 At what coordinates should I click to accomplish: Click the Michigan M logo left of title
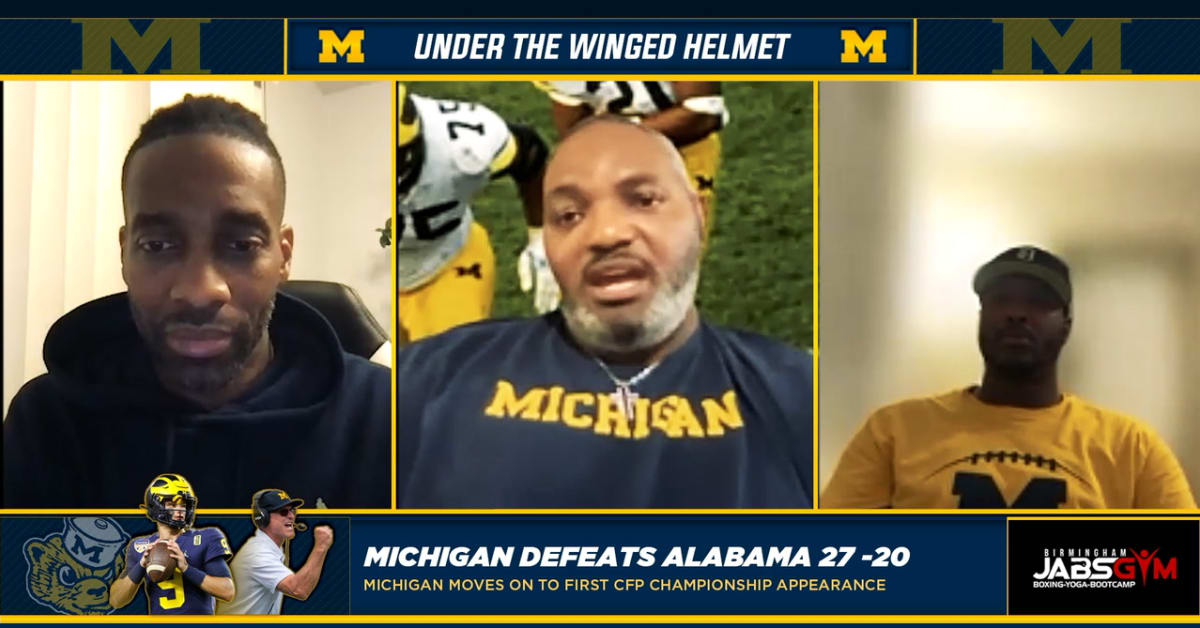(341, 46)
